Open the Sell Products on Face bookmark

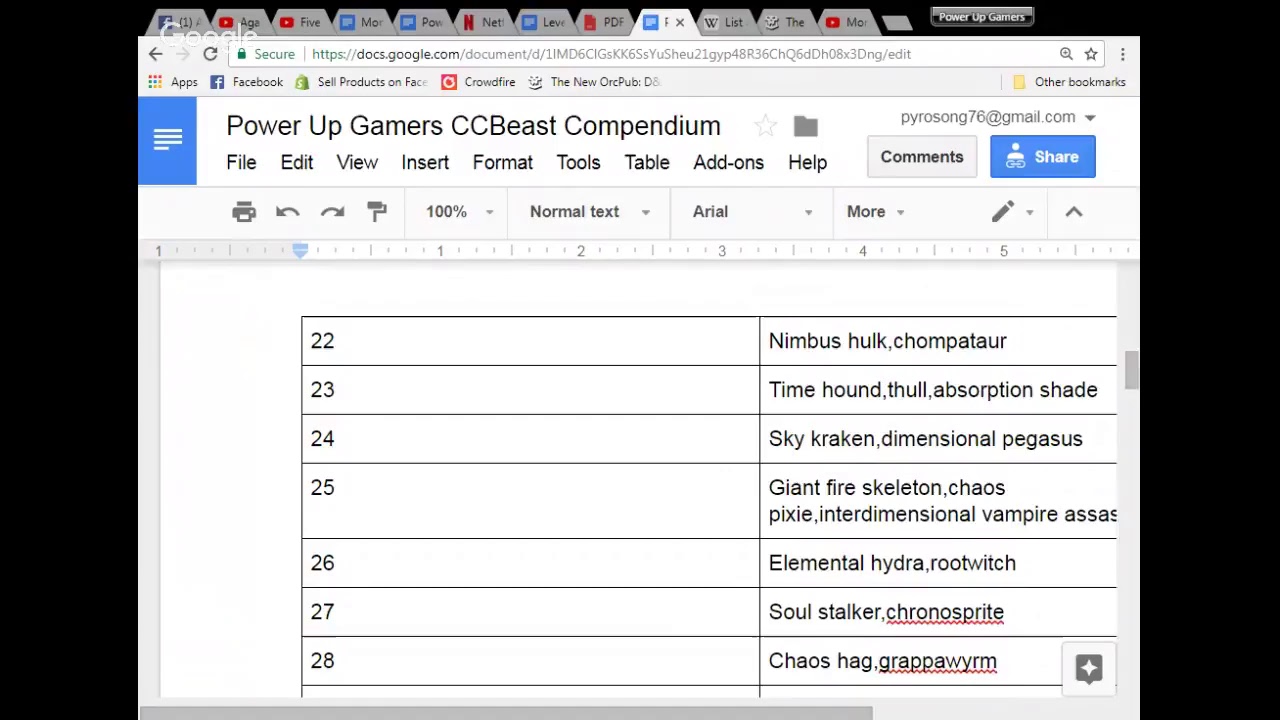click(361, 82)
